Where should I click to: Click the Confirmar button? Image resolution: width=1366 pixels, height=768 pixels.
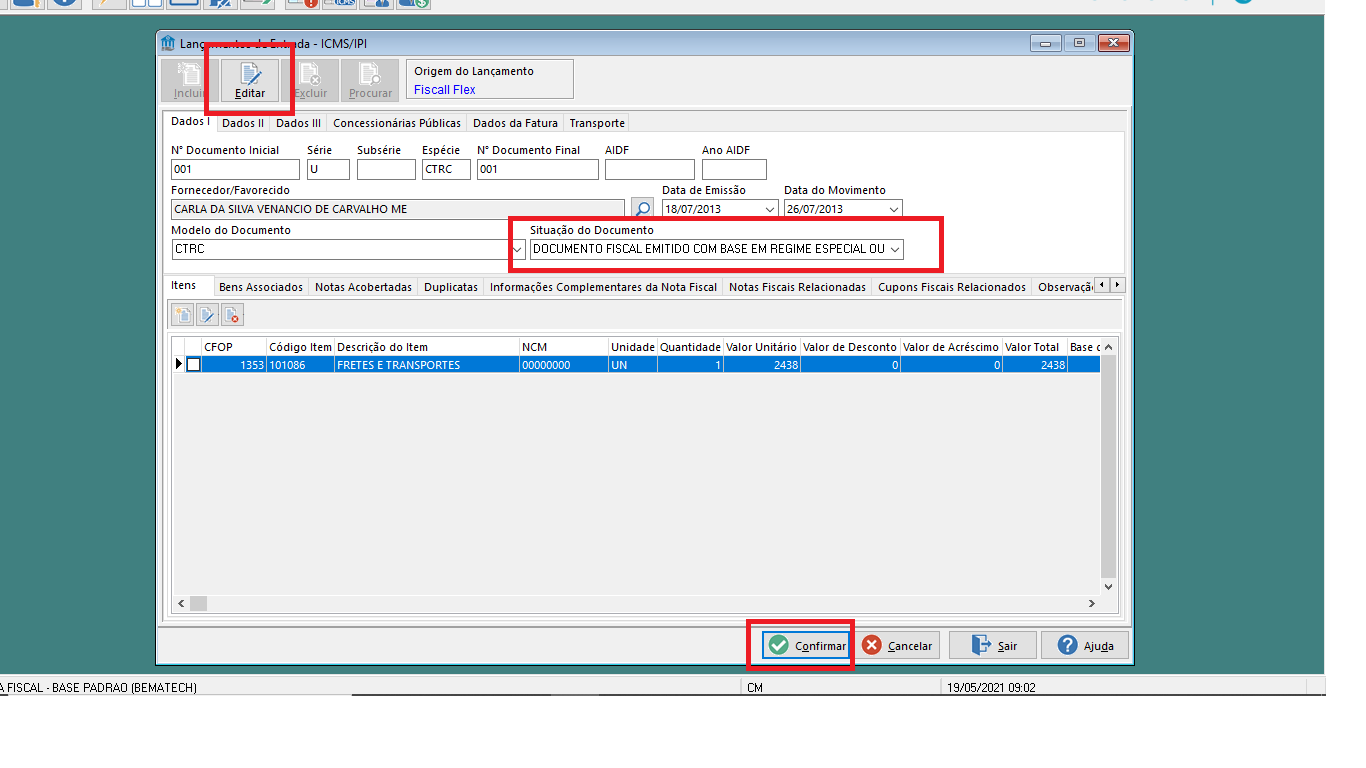pos(806,646)
